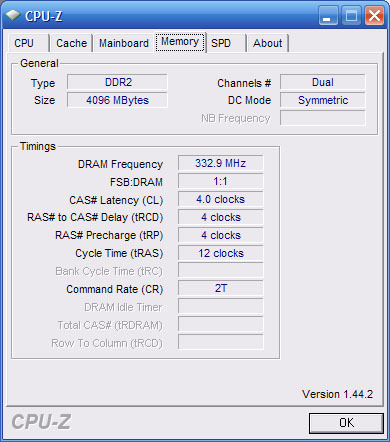Screen dimensions: 390x442
Task: Click the 12 clocks tRAS value
Action: (x=221, y=253)
